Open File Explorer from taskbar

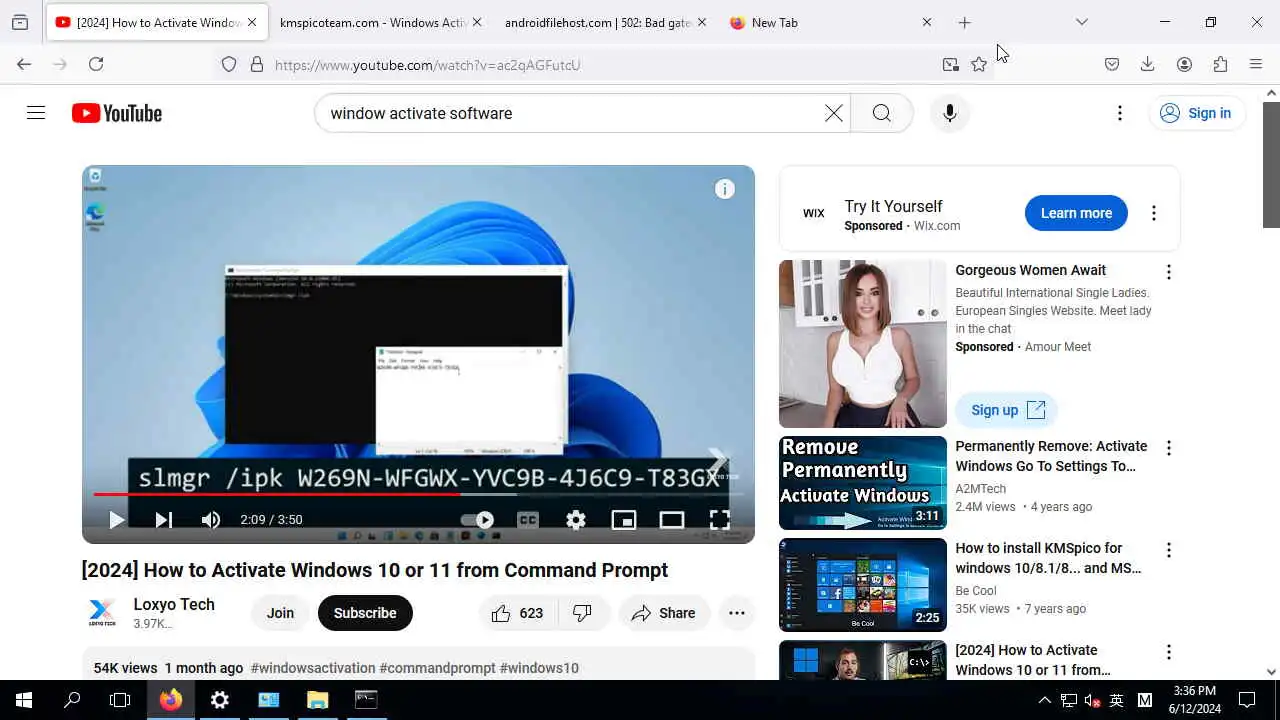(317, 700)
